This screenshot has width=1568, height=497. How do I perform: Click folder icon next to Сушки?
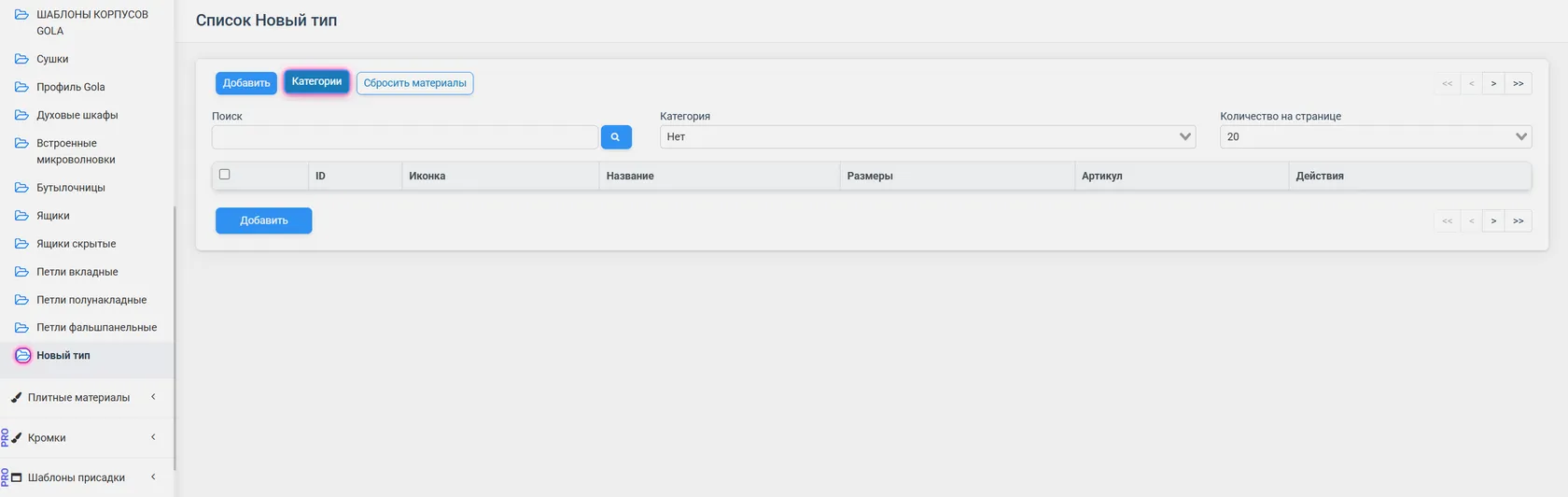[21, 59]
